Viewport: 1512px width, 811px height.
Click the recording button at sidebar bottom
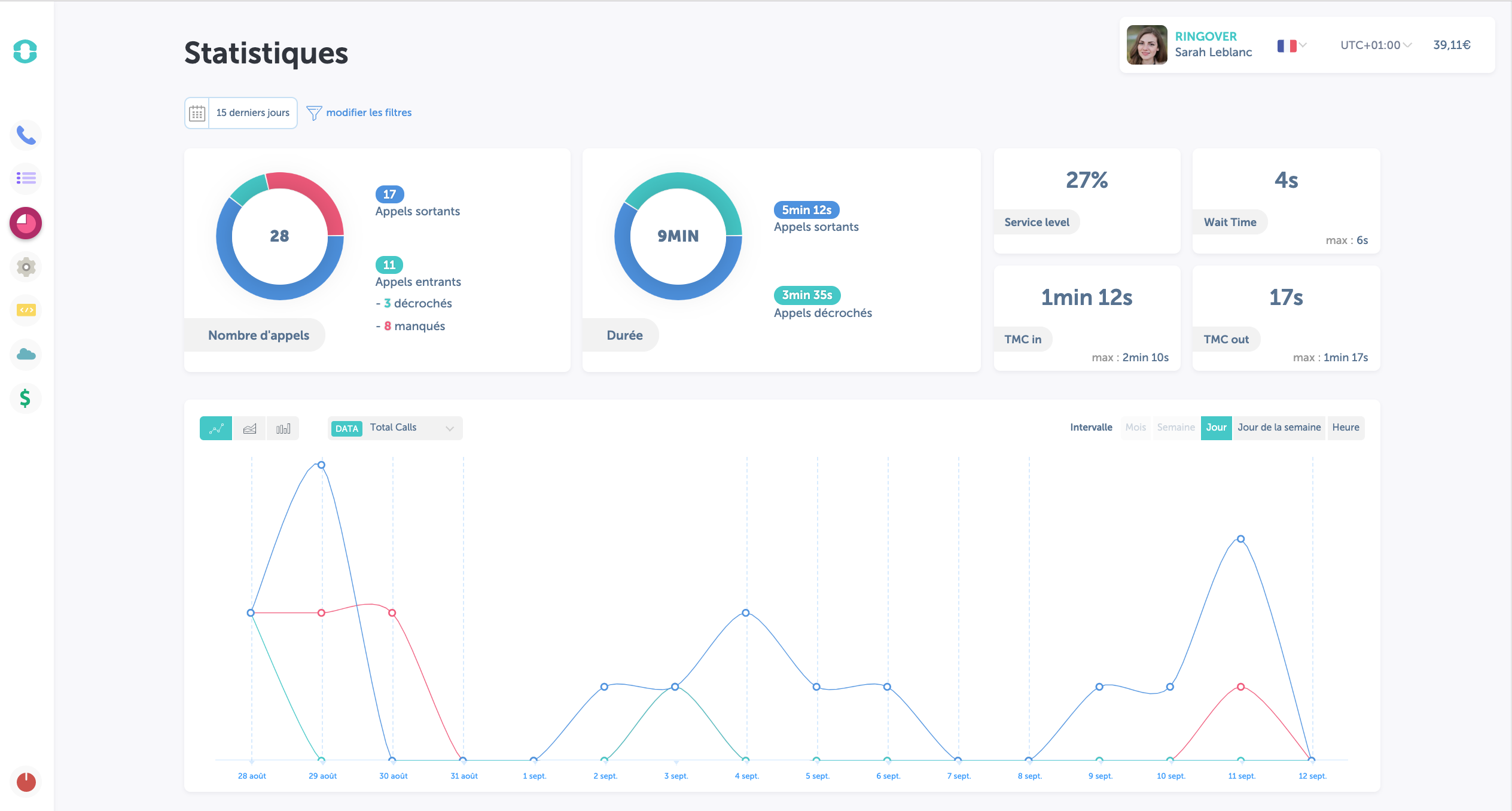[x=25, y=782]
